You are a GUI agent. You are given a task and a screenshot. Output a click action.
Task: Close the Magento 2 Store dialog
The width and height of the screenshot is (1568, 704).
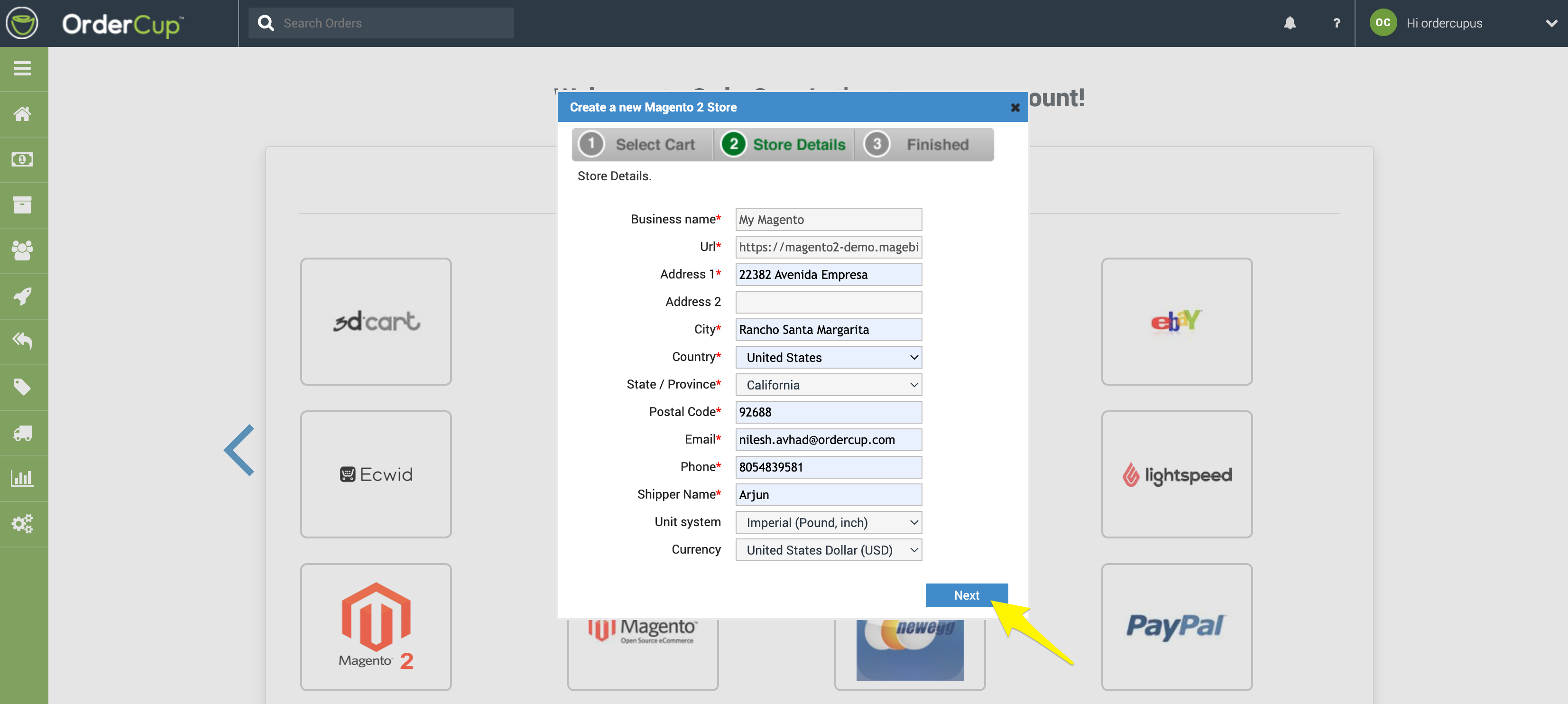tap(1015, 108)
